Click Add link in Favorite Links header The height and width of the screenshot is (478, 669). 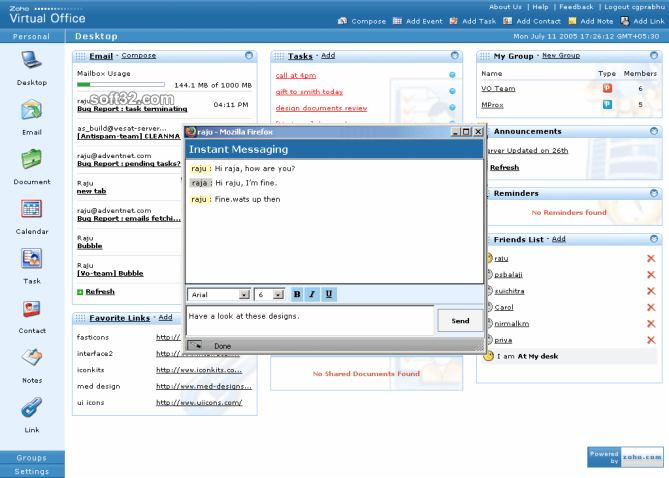click(x=166, y=318)
